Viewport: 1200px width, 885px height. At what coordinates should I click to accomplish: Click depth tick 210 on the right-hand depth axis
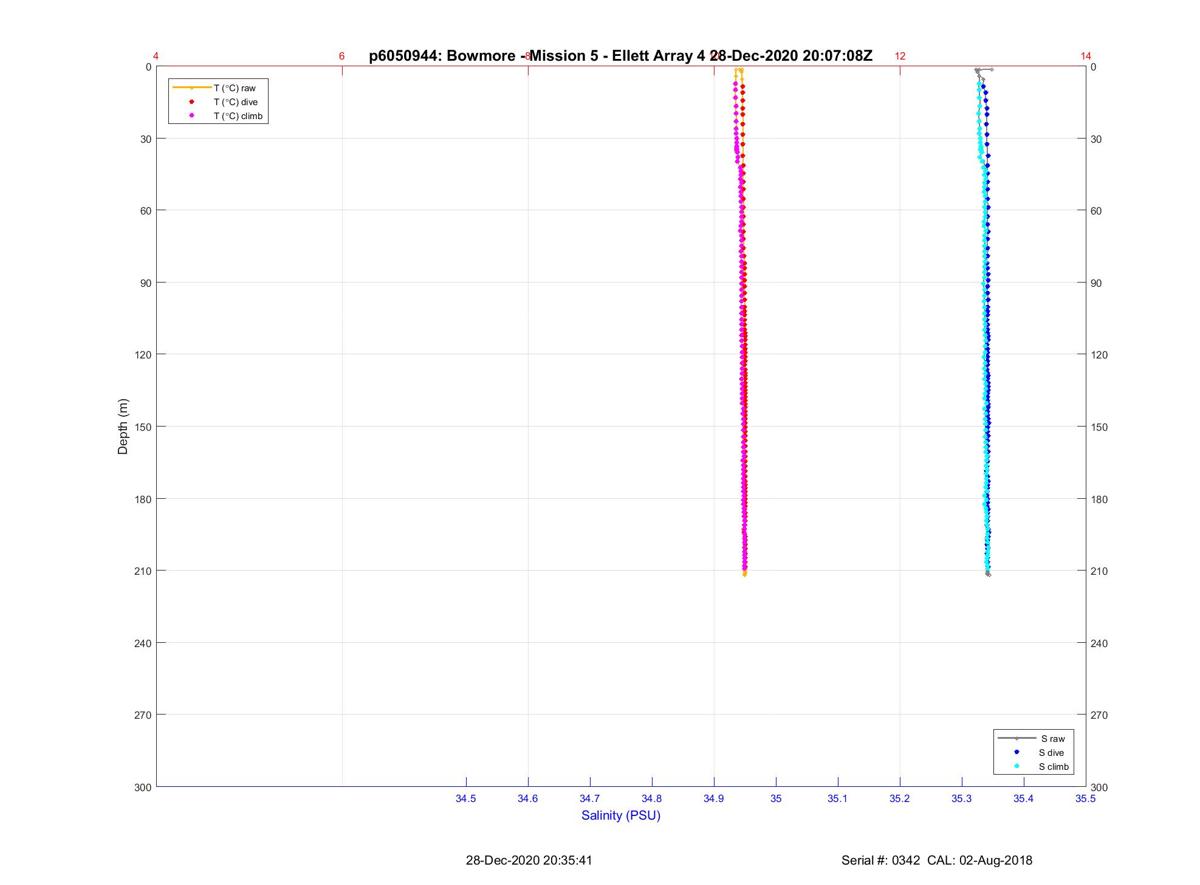point(1100,571)
